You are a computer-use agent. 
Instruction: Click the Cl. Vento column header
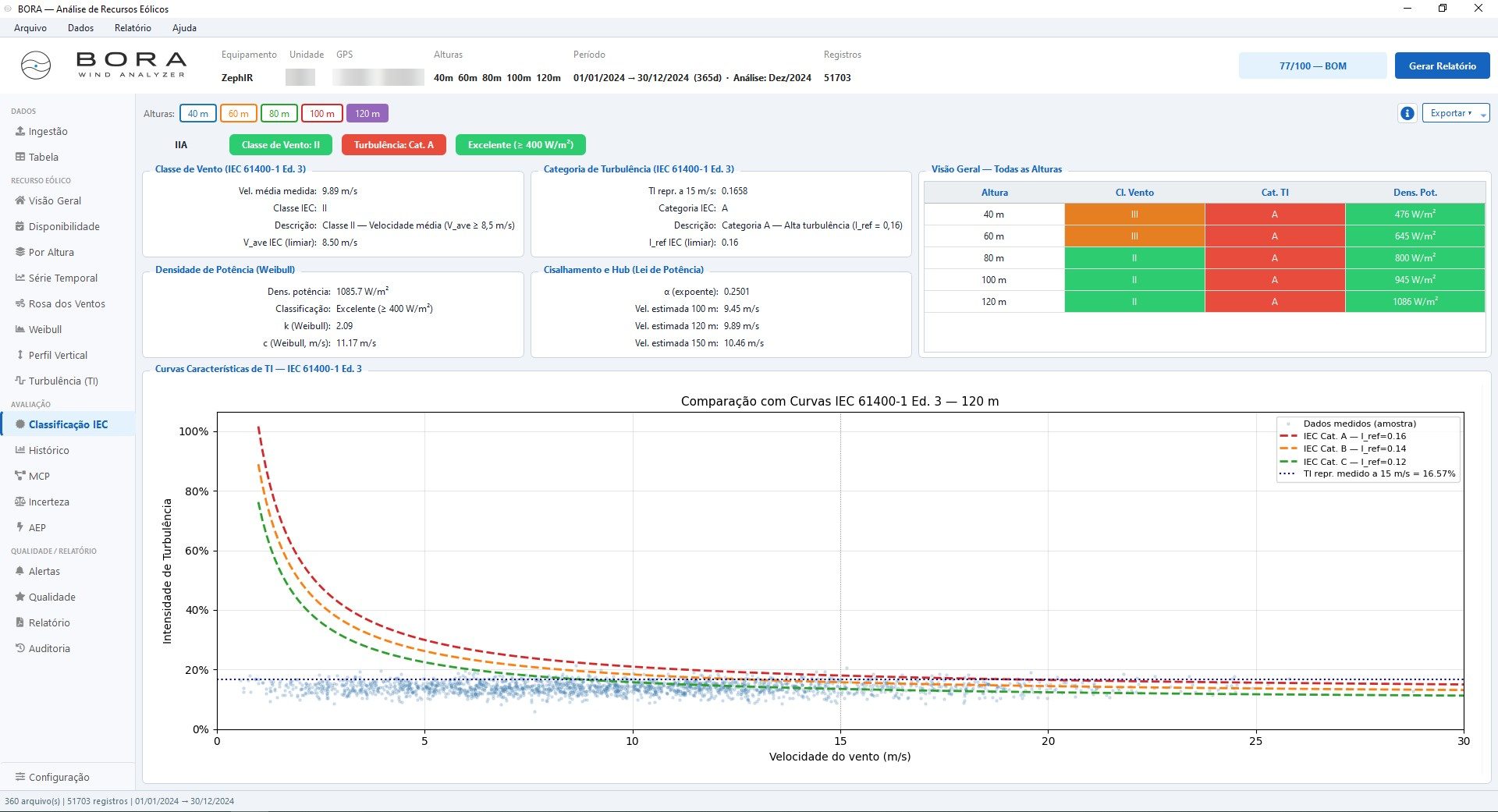[x=1134, y=193]
